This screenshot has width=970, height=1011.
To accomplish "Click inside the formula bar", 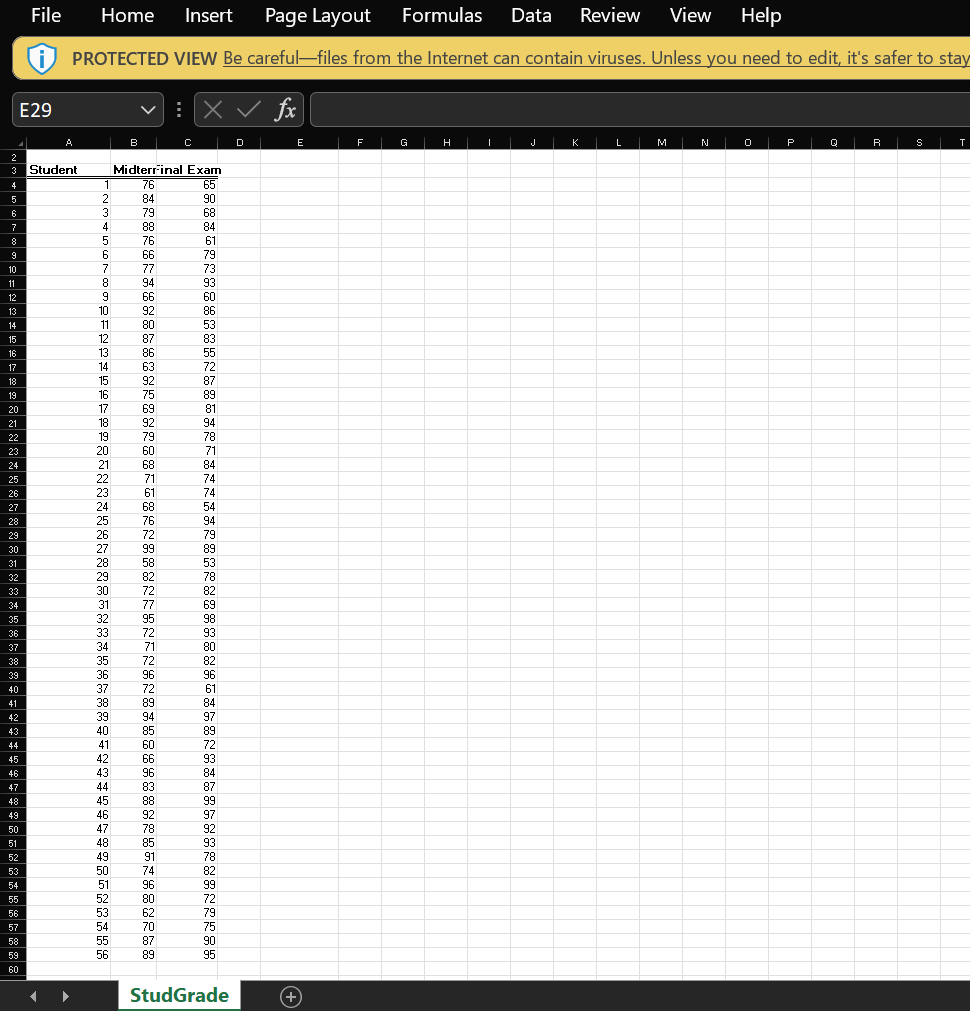I will (600, 110).
